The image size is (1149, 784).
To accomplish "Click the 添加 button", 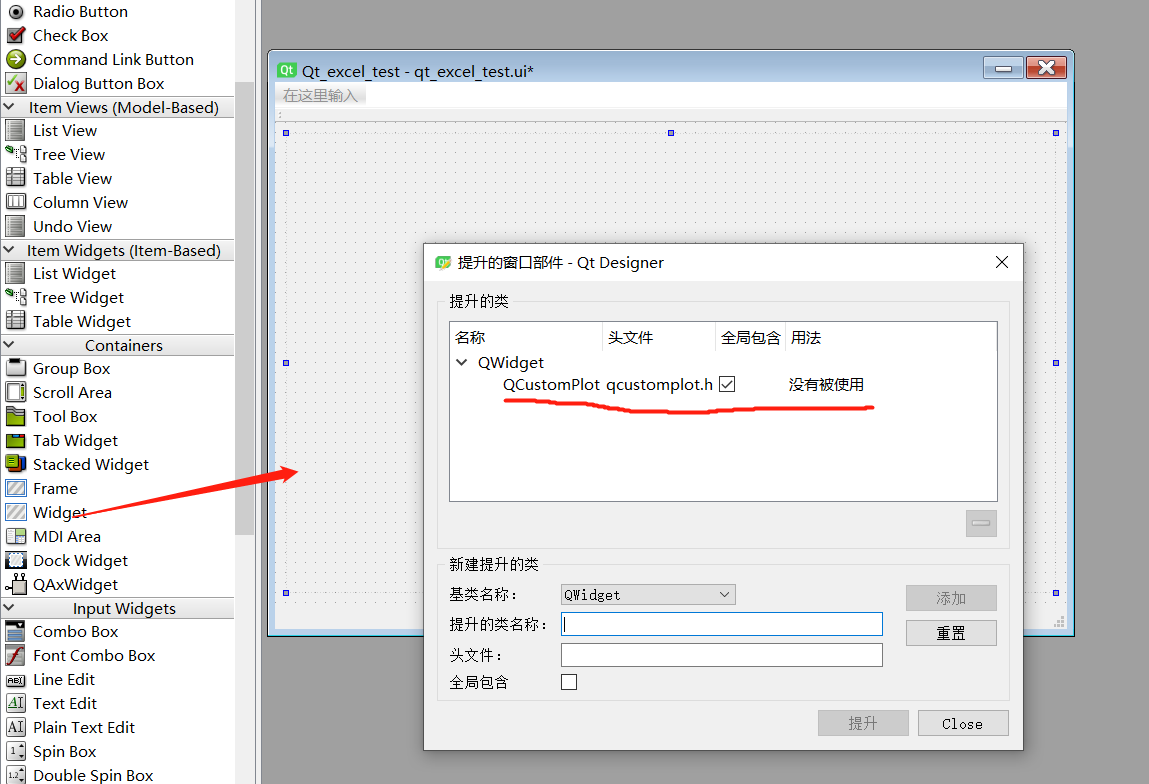I will point(951,598).
